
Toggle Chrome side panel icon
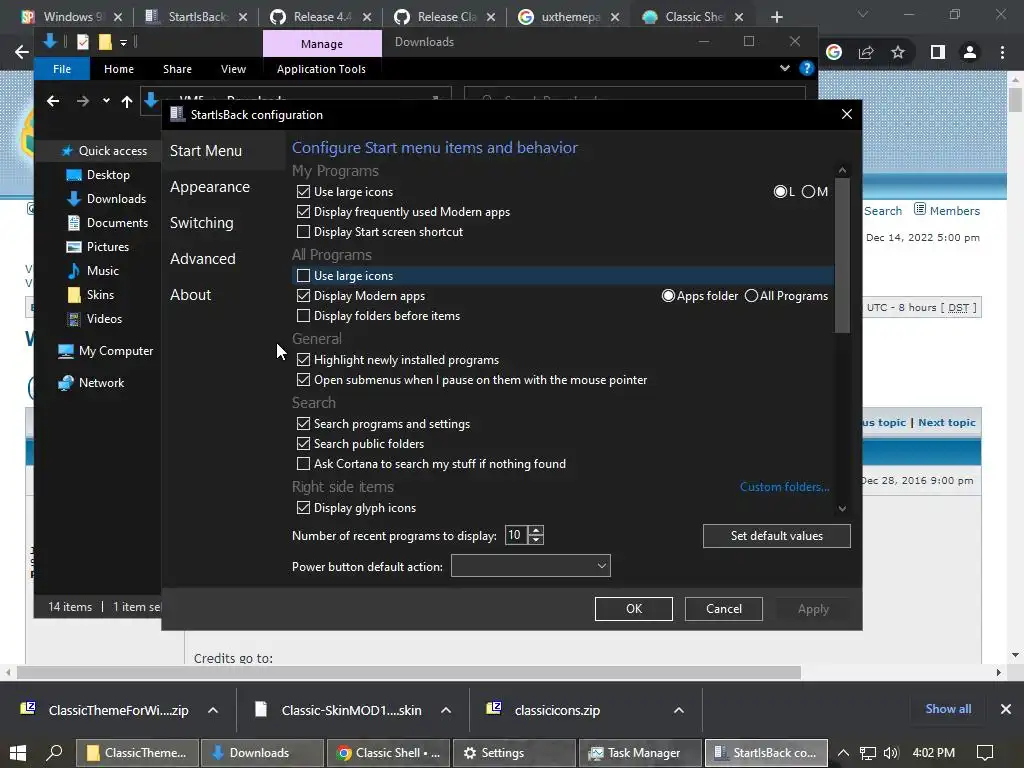pos(938,52)
